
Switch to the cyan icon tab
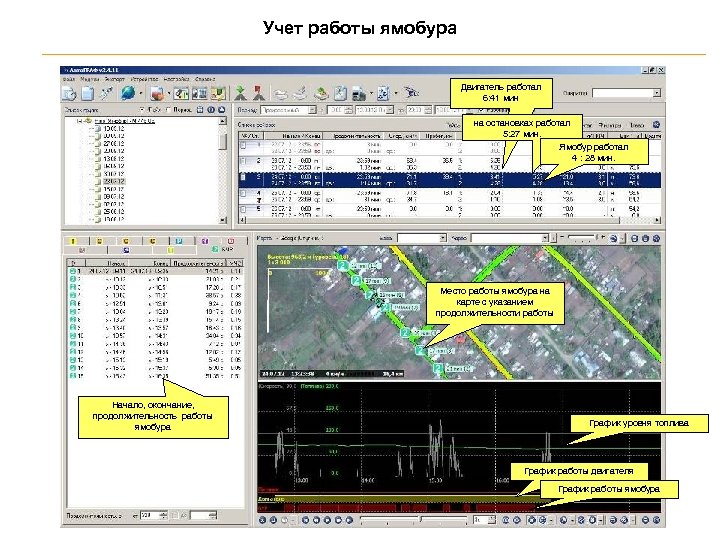click(180, 241)
